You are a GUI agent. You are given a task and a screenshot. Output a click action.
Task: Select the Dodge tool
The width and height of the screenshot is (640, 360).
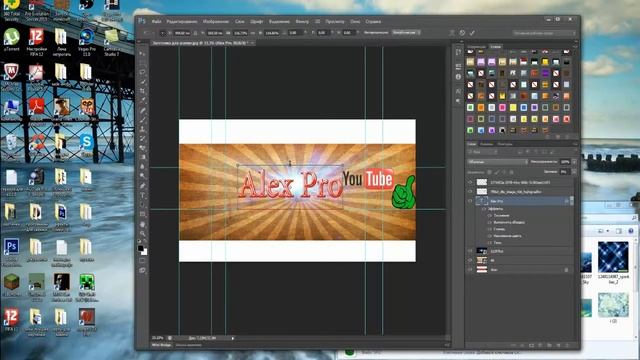[x=142, y=176]
